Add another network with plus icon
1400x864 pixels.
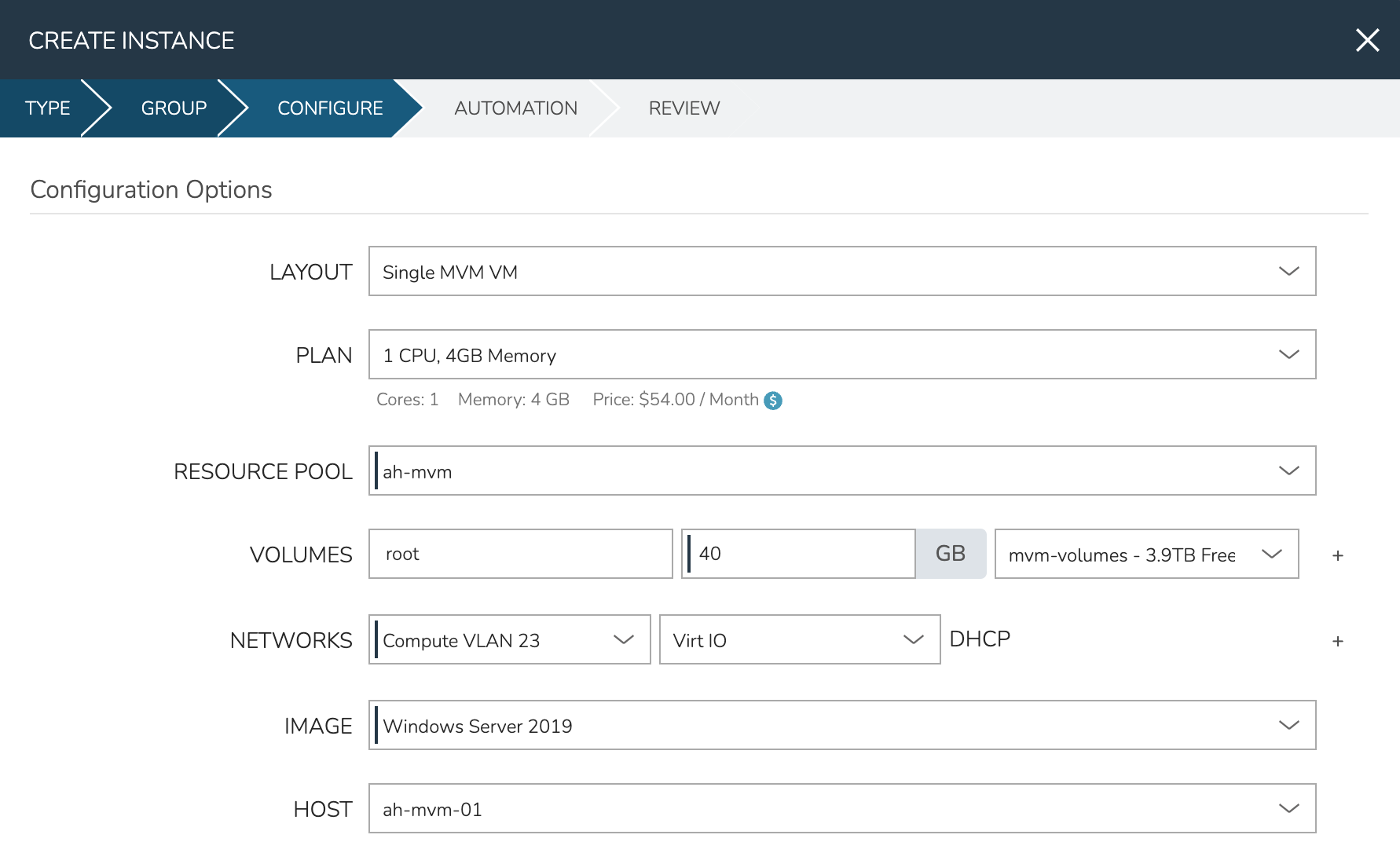click(1337, 641)
